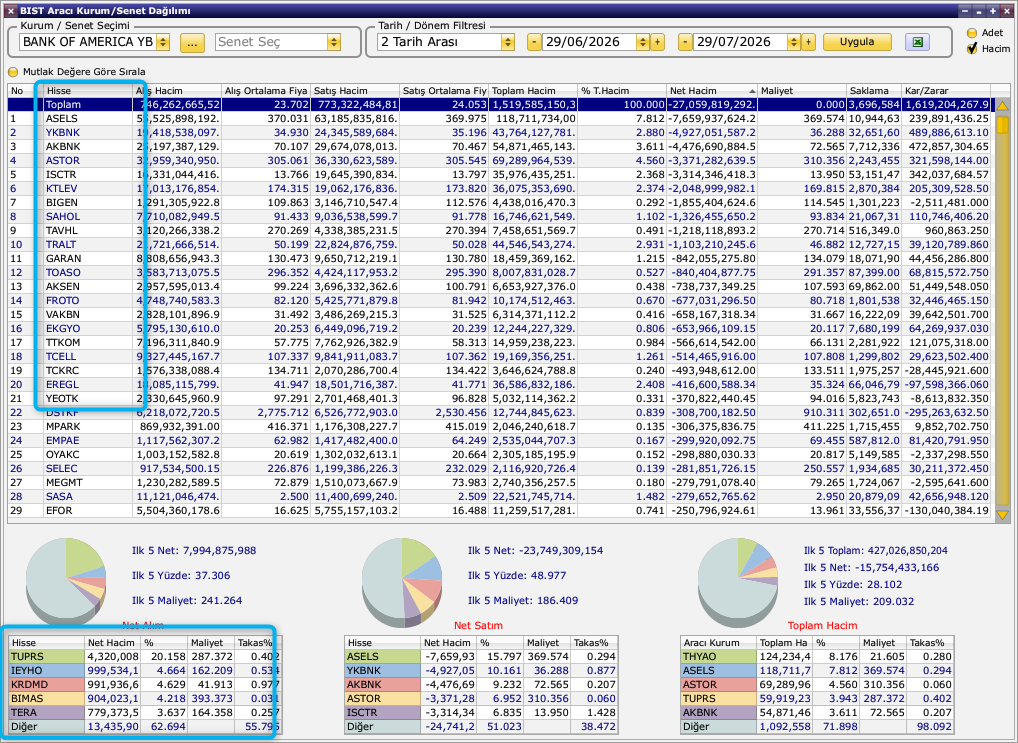
Task: Select the ASELS row in main table
Action: pos(500,119)
